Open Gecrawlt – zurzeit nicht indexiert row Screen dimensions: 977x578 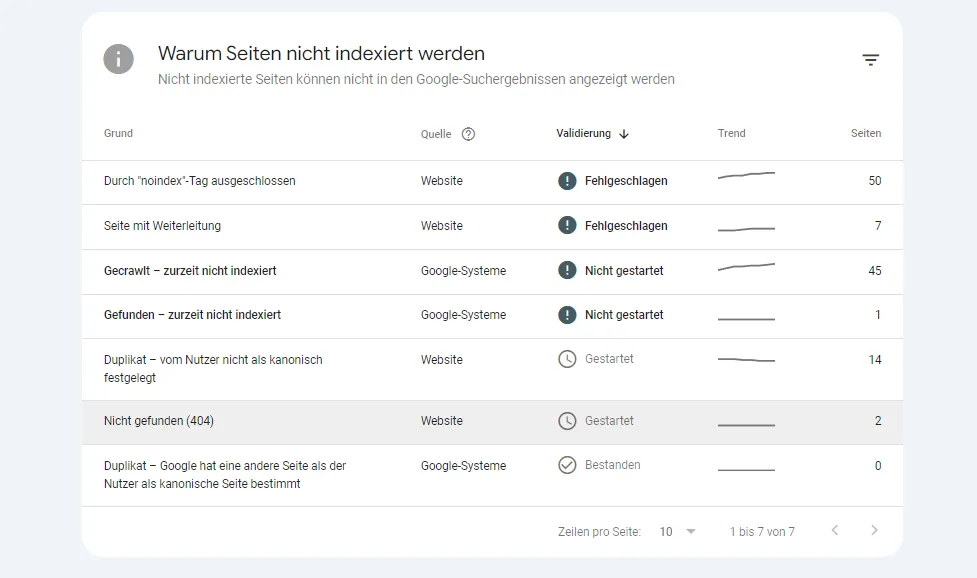[492, 272]
